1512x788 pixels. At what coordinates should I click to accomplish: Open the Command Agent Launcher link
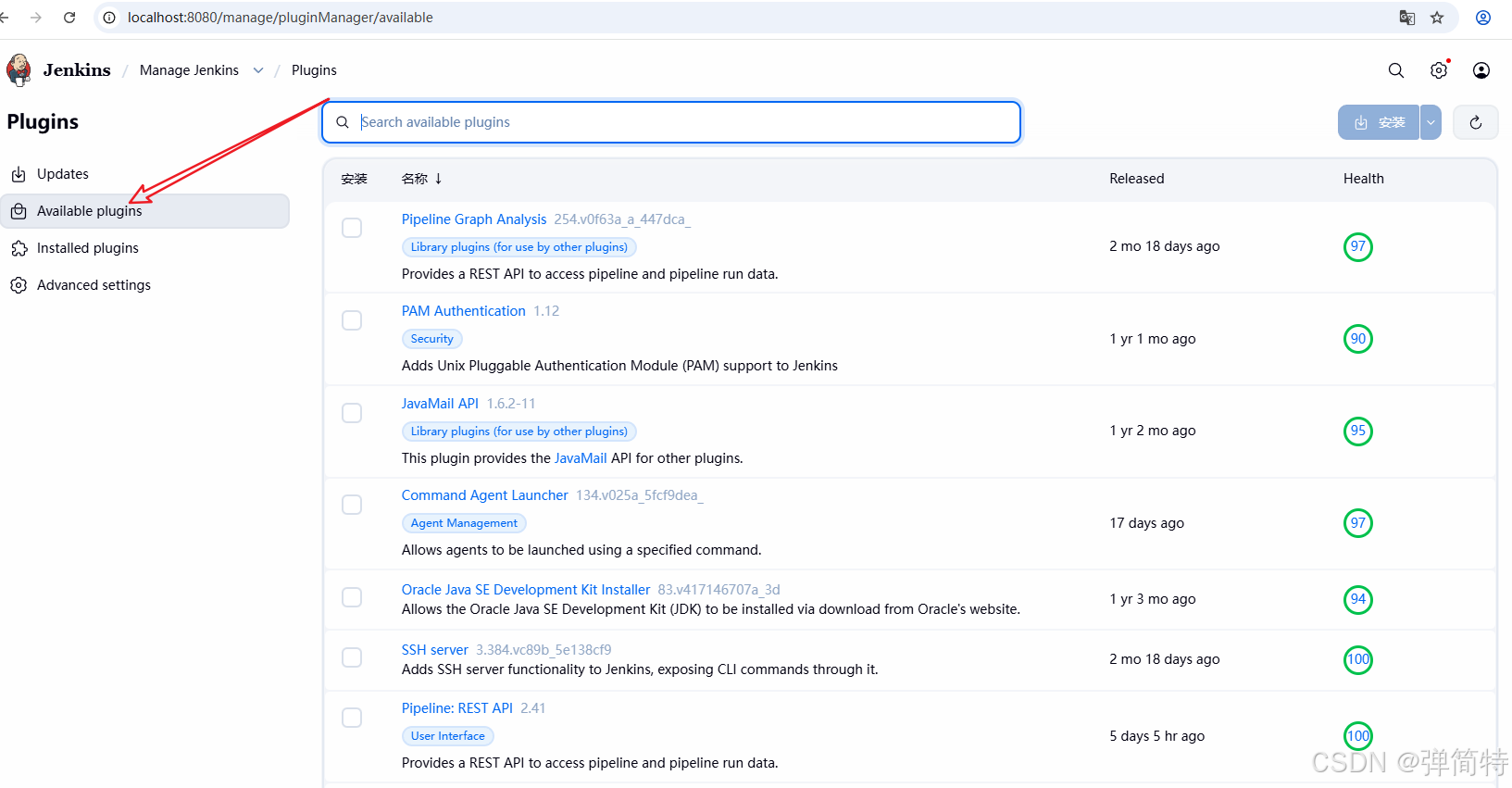pyautogui.click(x=485, y=495)
